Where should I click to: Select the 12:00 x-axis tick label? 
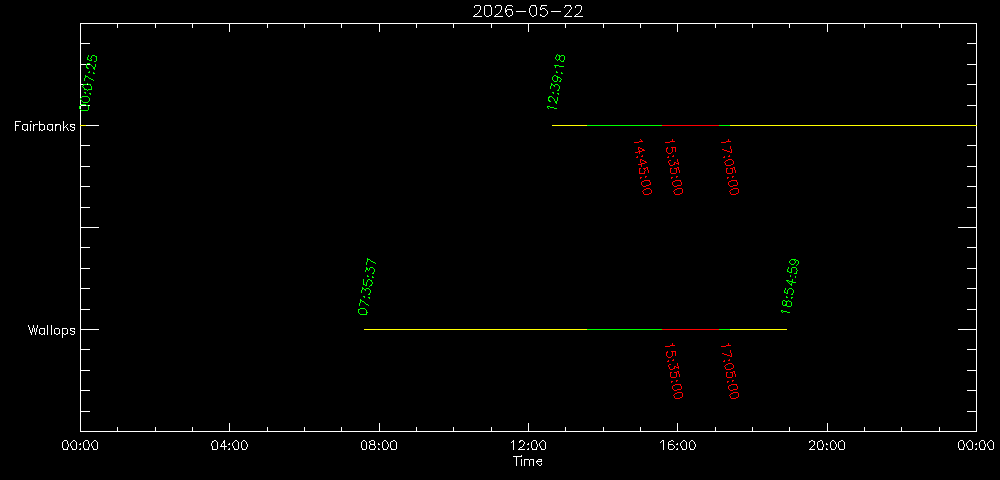[528, 447]
